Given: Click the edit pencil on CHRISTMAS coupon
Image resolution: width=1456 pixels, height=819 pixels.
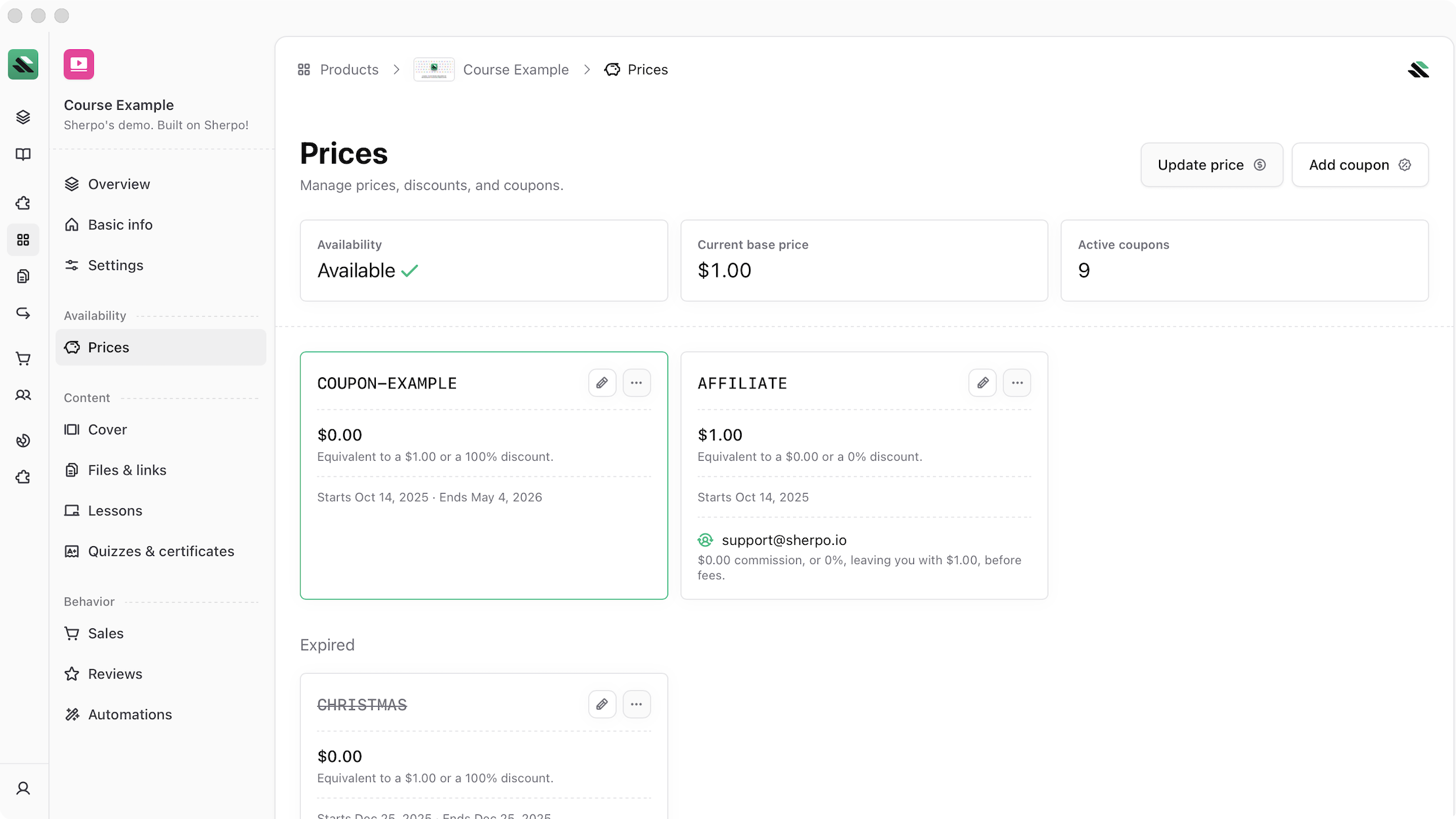Looking at the screenshot, I should (x=602, y=704).
